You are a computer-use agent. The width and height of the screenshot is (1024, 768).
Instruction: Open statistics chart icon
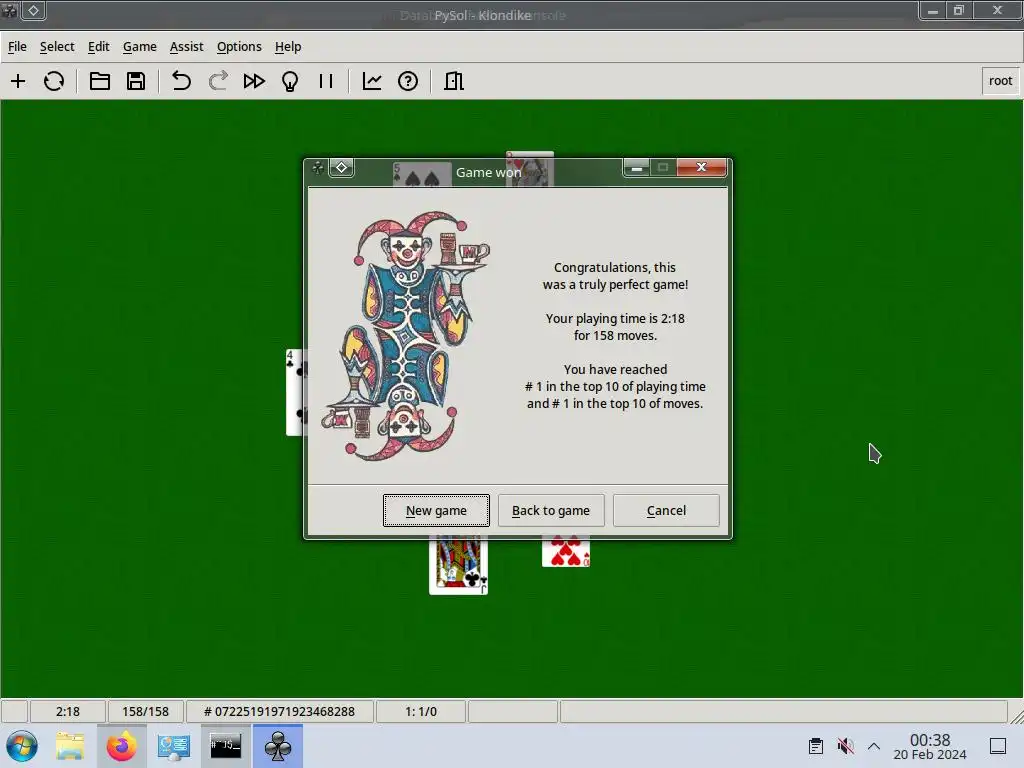[x=372, y=81]
